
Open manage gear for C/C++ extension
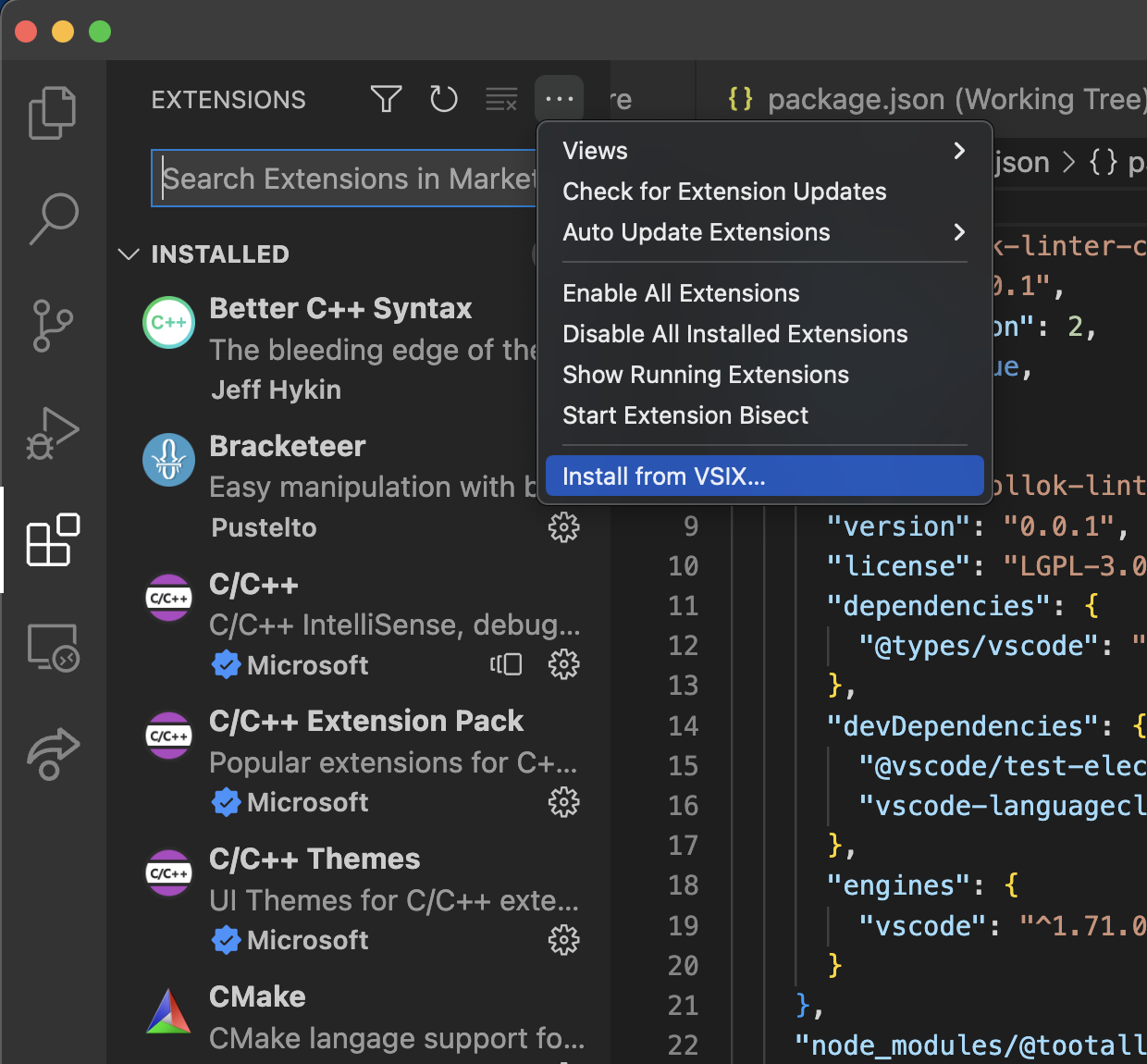(564, 664)
